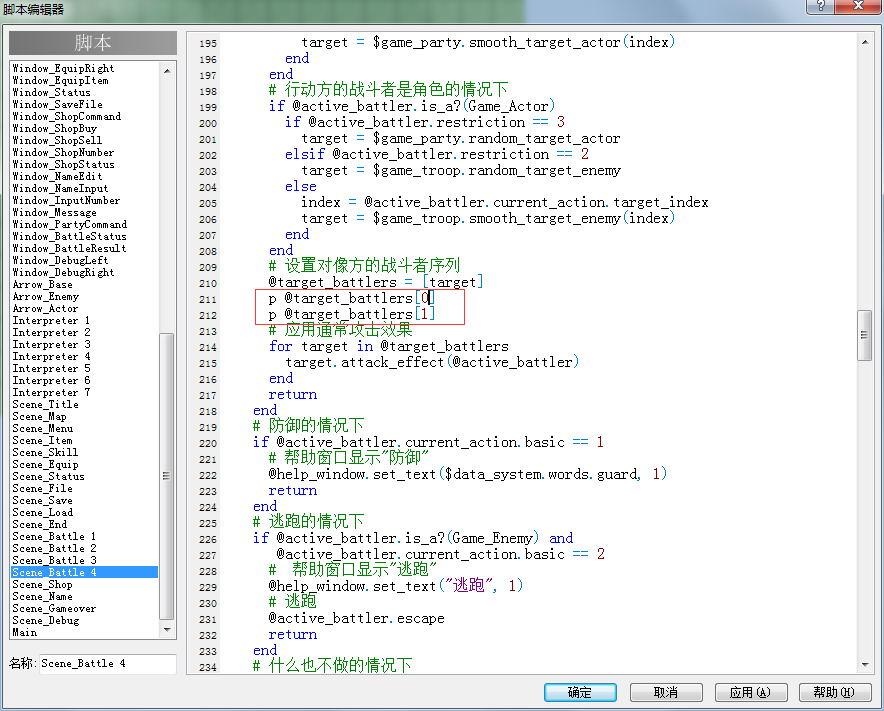Click the 取消 button

pos(666,692)
